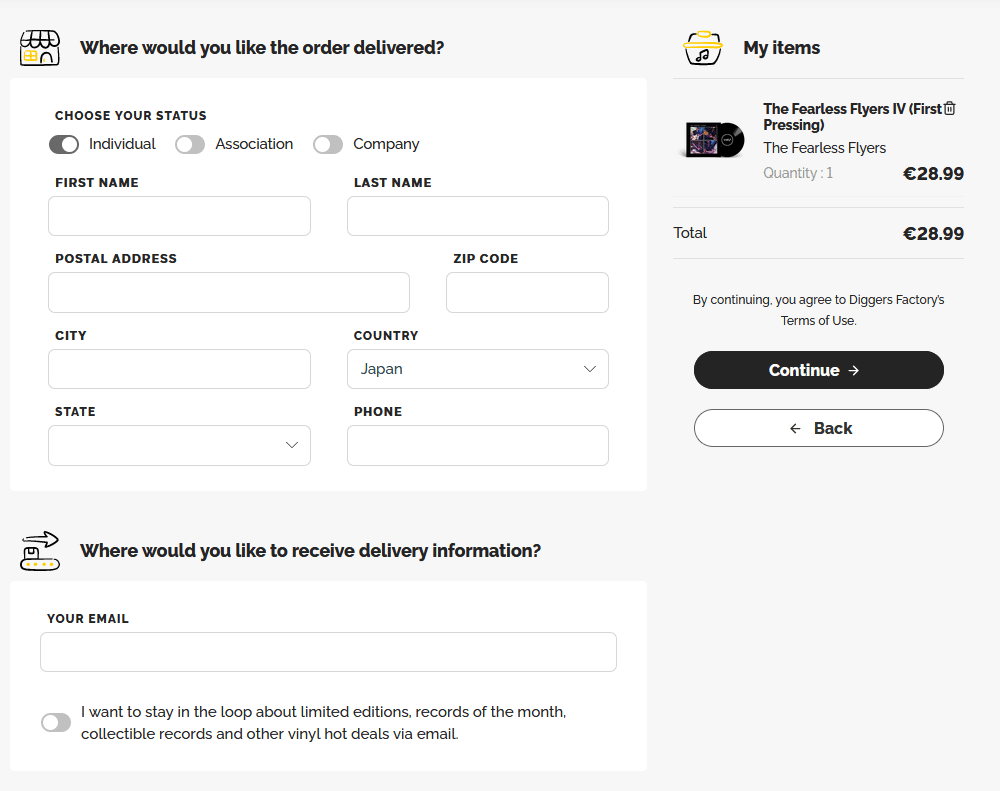
Task: Click the Quantity : 1 text
Action: coord(798,173)
